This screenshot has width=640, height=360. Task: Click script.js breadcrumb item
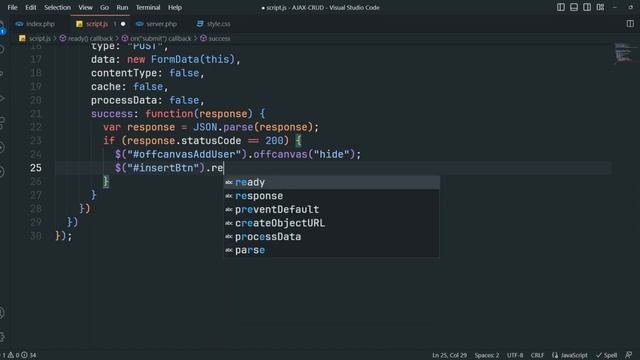[39, 38]
